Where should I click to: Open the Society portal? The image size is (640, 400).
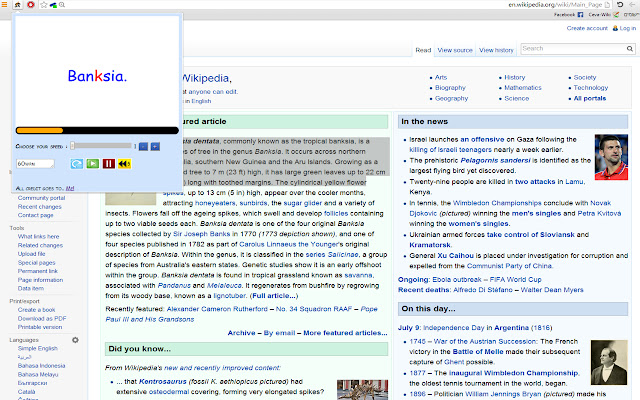pyautogui.click(x=585, y=77)
